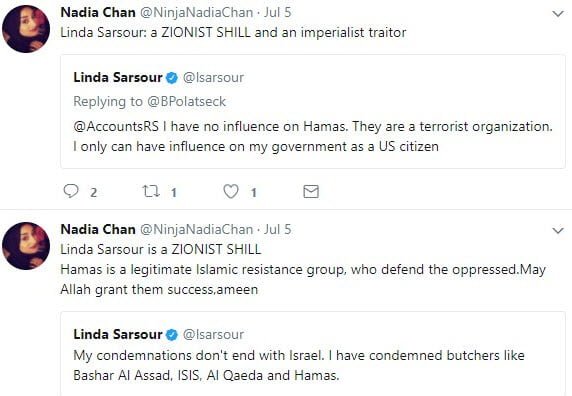Open Nadia Chan's avatar on first tweet
Image resolution: width=572 pixels, height=396 pixels.
26,29
